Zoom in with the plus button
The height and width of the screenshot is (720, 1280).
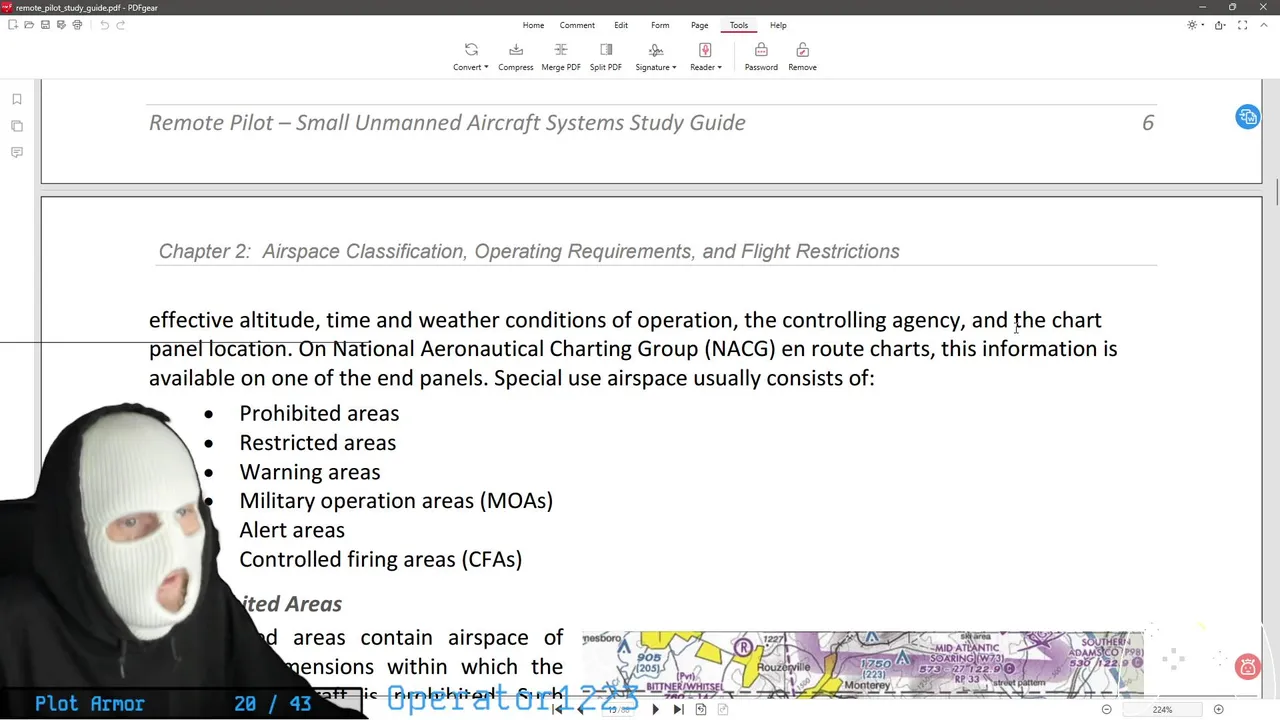(x=1218, y=710)
